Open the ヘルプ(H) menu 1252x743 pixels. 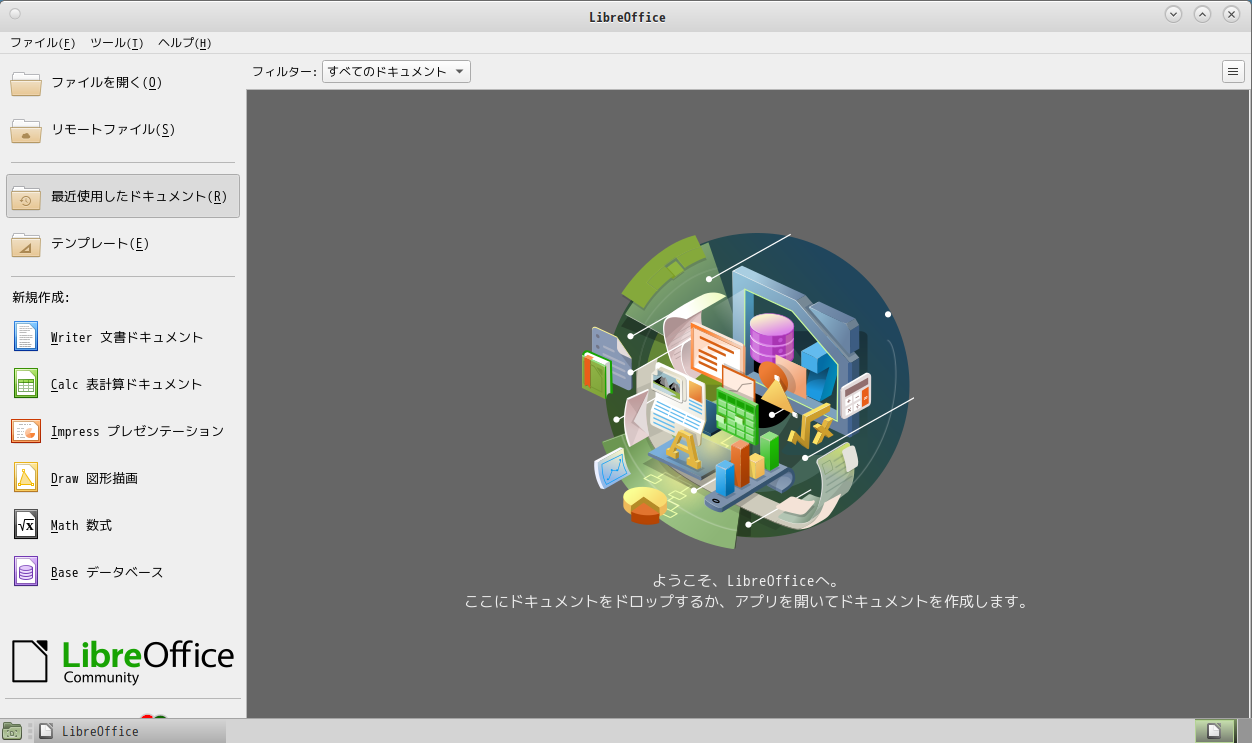tap(184, 43)
